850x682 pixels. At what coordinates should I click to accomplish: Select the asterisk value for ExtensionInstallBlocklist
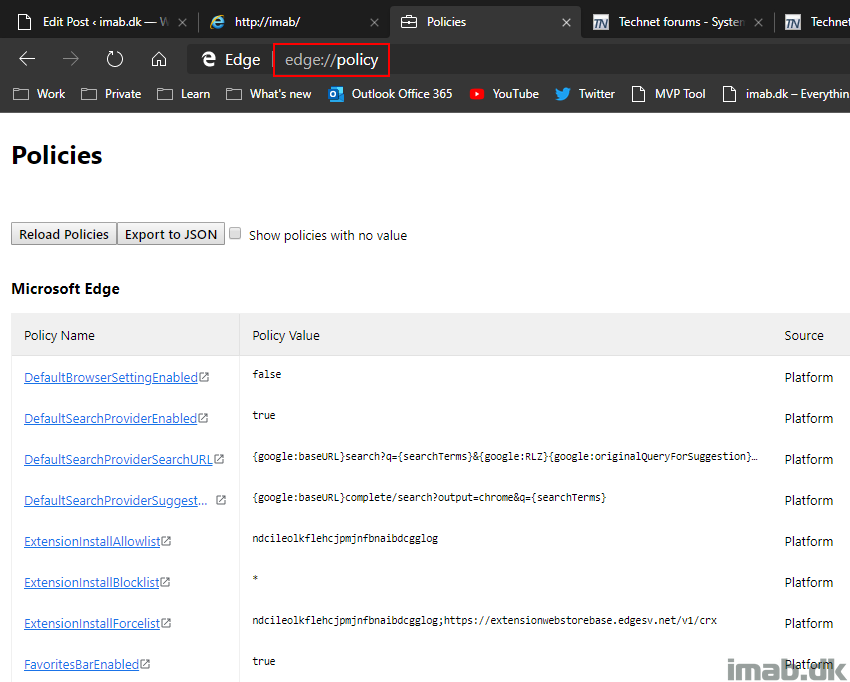point(255,578)
